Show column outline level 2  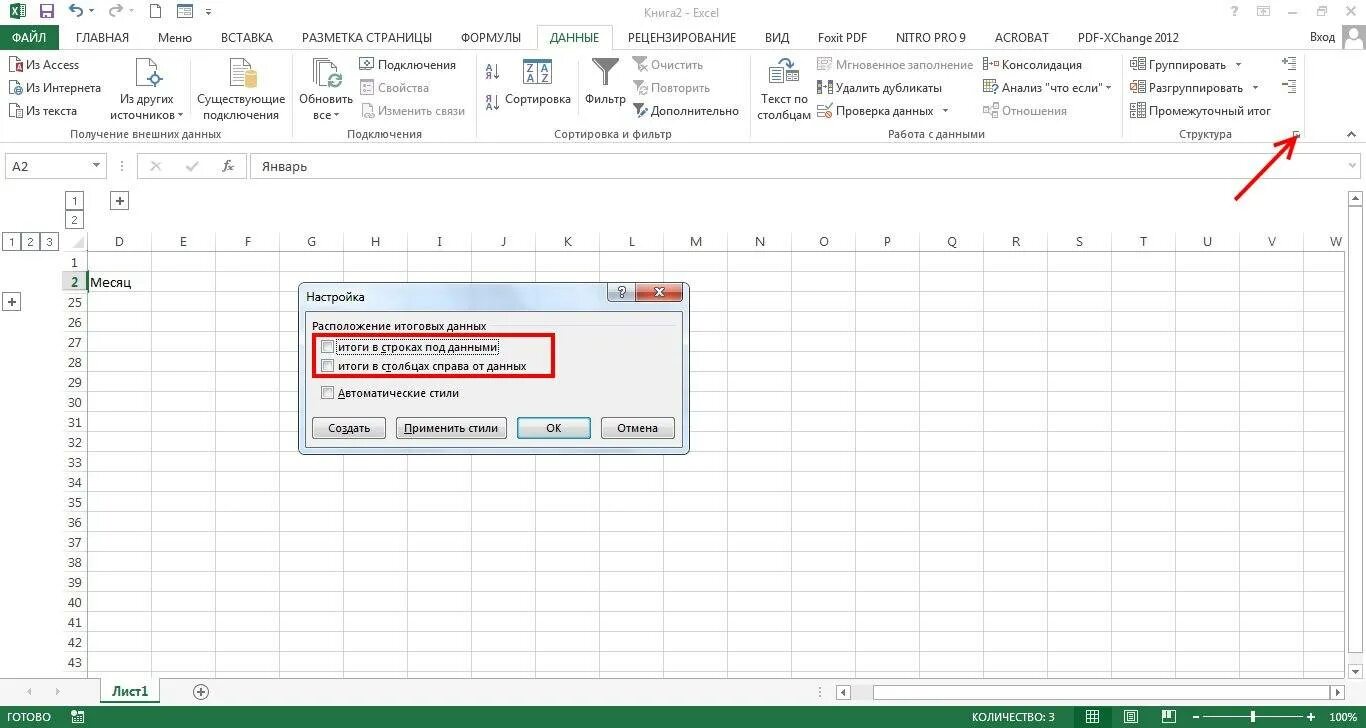[74, 220]
